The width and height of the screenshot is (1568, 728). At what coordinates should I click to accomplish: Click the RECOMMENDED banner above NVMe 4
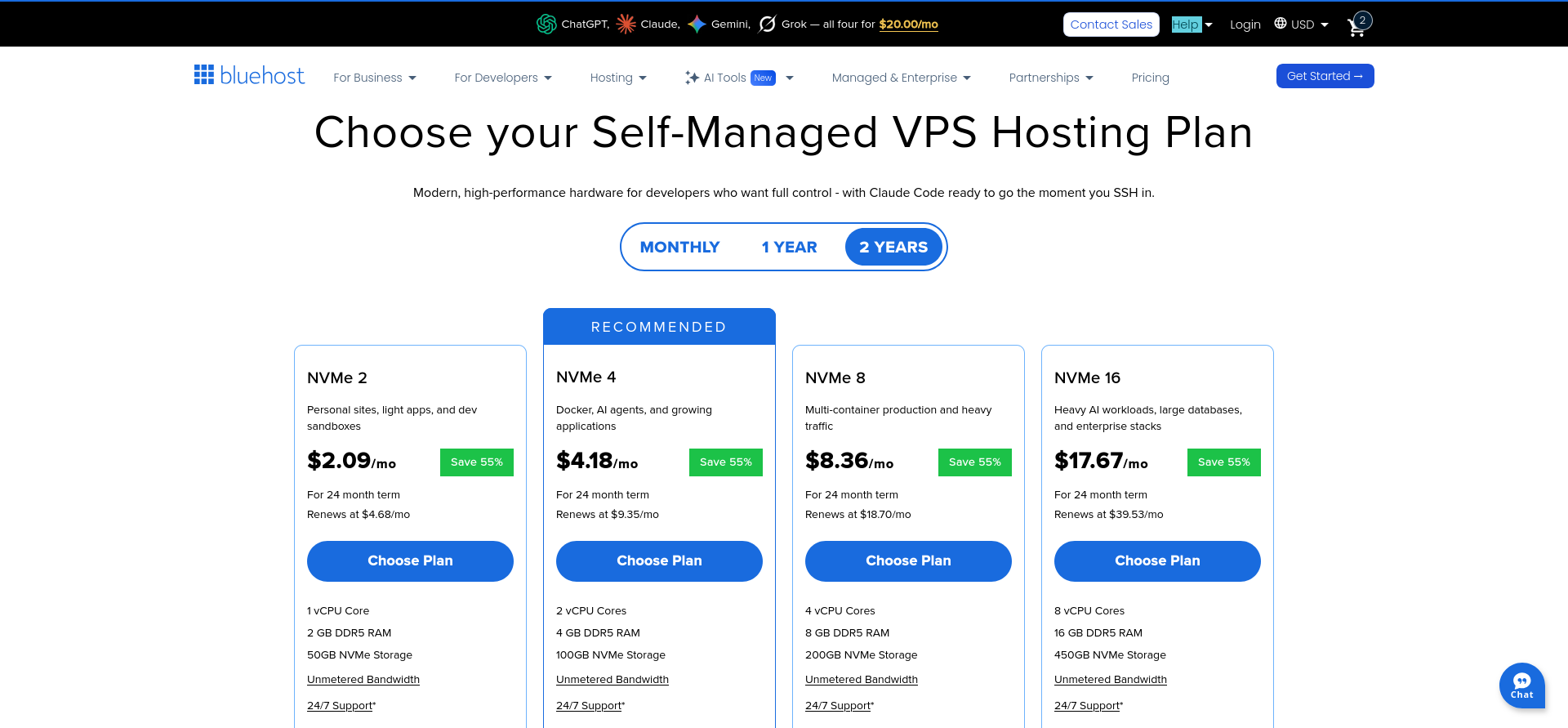click(x=659, y=327)
